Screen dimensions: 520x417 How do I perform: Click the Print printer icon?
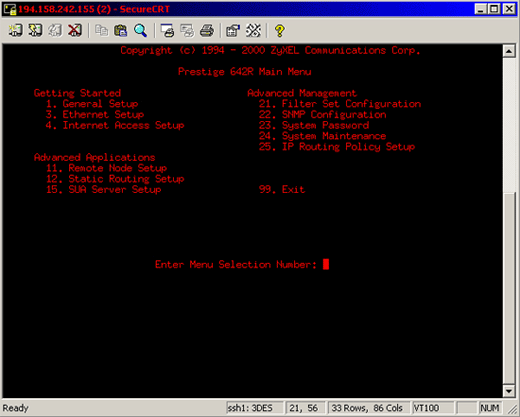[x=207, y=30]
